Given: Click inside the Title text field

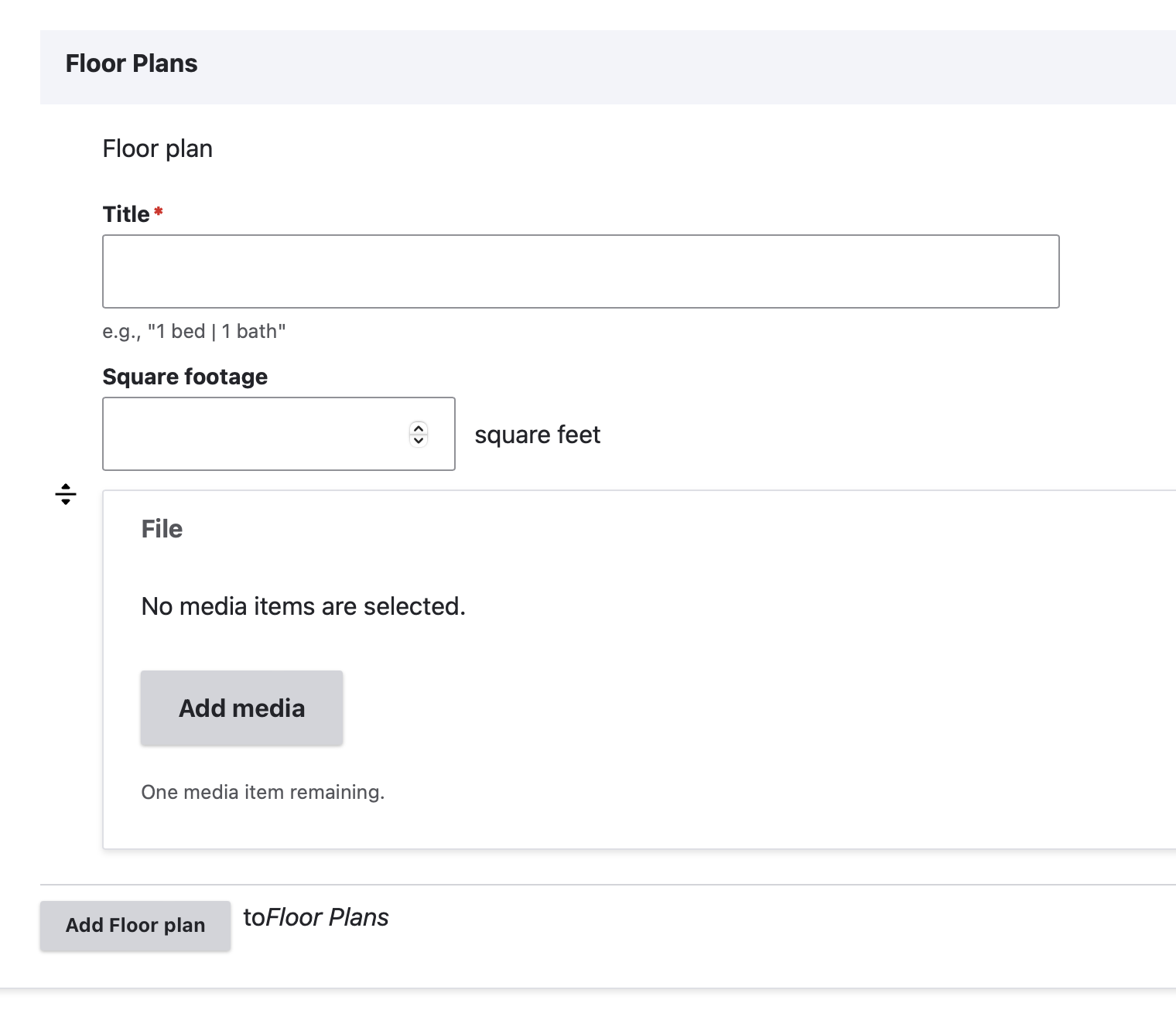Looking at the screenshot, I should (580, 271).
